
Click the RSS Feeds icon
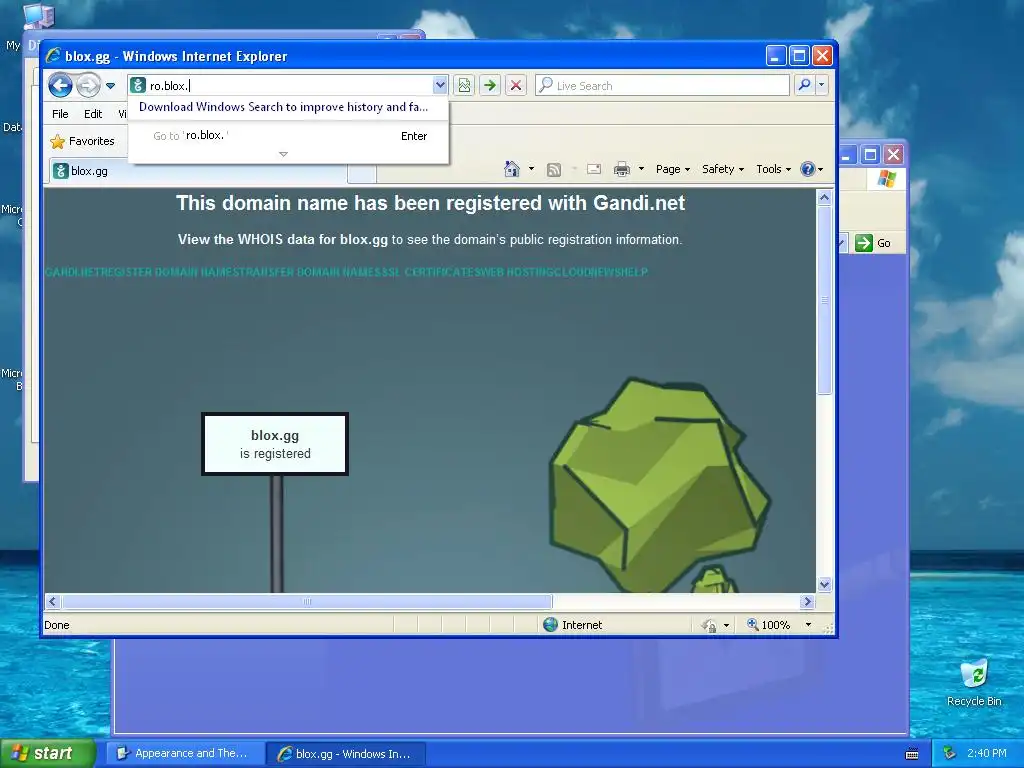point(554,170)
